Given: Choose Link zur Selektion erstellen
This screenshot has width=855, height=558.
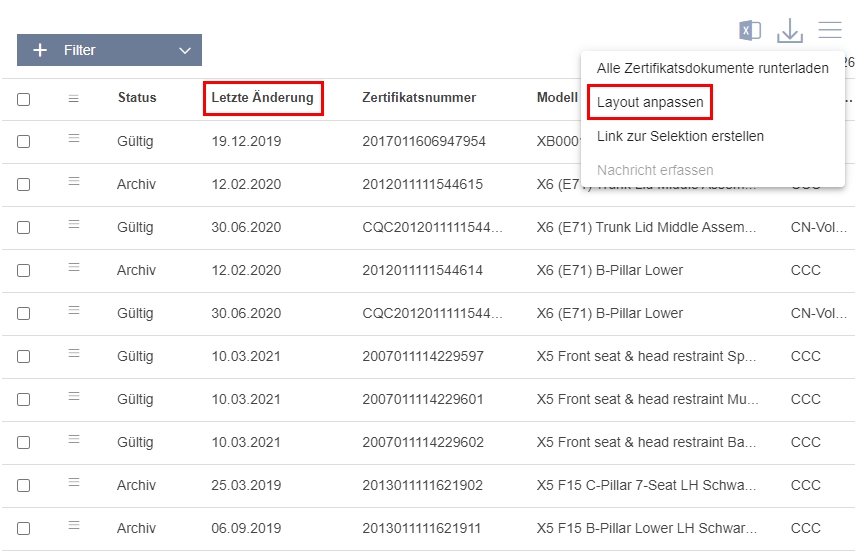Looking at the screenshot, I should (680, 136).
